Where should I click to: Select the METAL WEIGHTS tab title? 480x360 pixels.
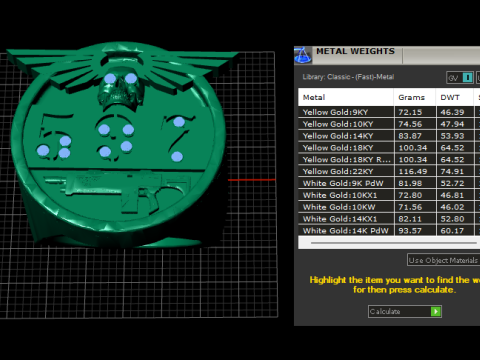point(355,51)
